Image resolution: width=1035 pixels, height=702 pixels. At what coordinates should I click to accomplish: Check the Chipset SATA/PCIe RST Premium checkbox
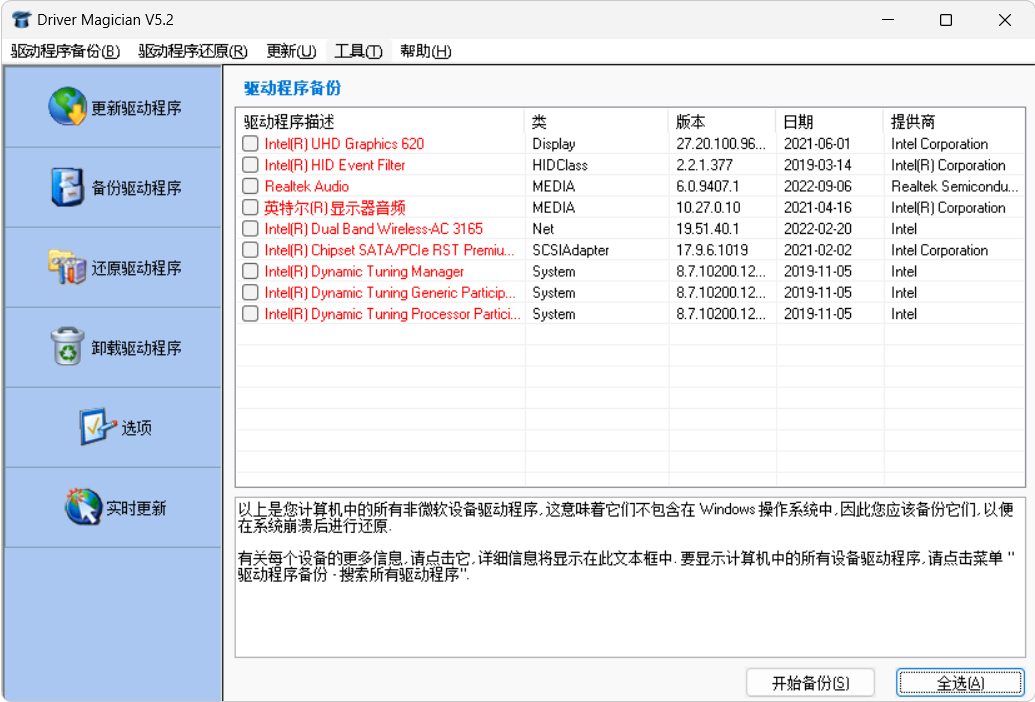pyautogui.click(x=250, y=250)
